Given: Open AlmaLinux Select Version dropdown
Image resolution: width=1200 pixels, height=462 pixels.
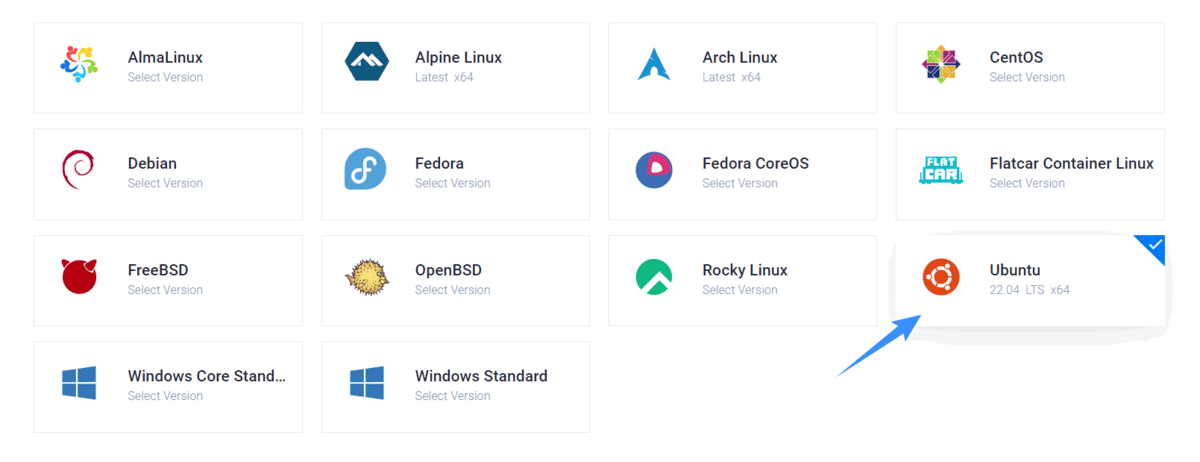Looking at the screenshot, I should point(165,77).
